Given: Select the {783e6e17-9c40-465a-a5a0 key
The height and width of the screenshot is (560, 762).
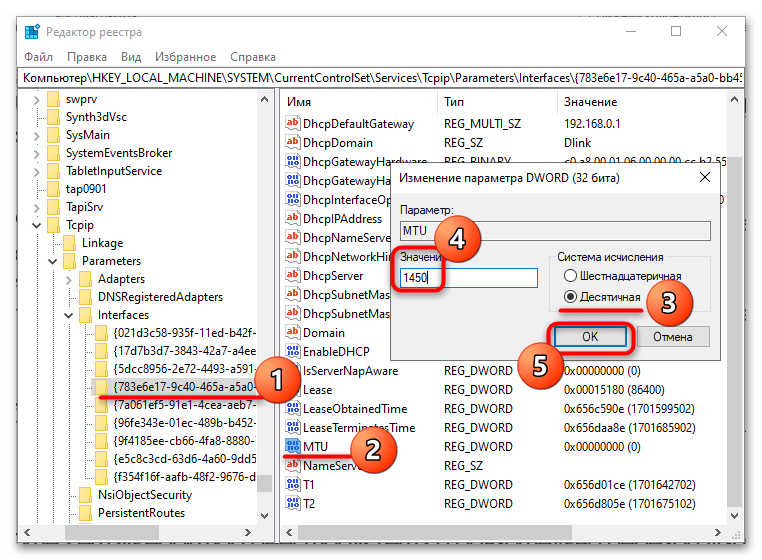Looking at the screenshot, I should [x=184, y=387].
